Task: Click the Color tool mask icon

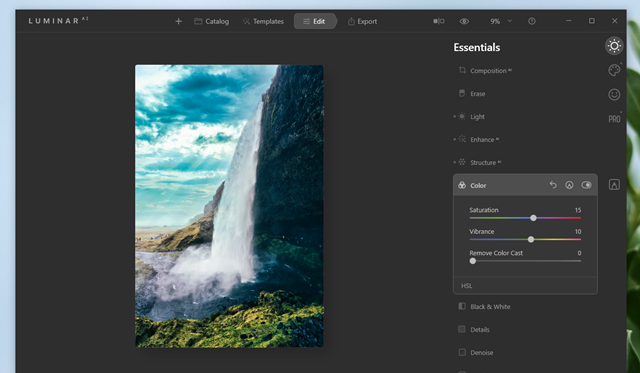Action: 569,185
